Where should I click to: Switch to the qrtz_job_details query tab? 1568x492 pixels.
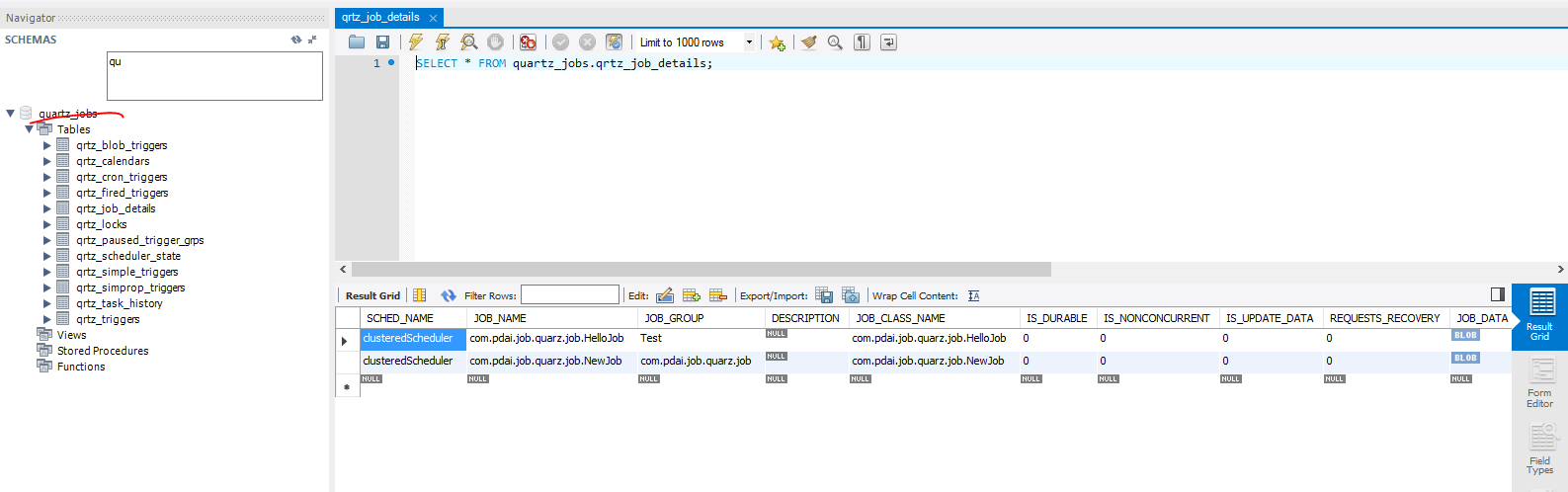(x=380, y=17)
